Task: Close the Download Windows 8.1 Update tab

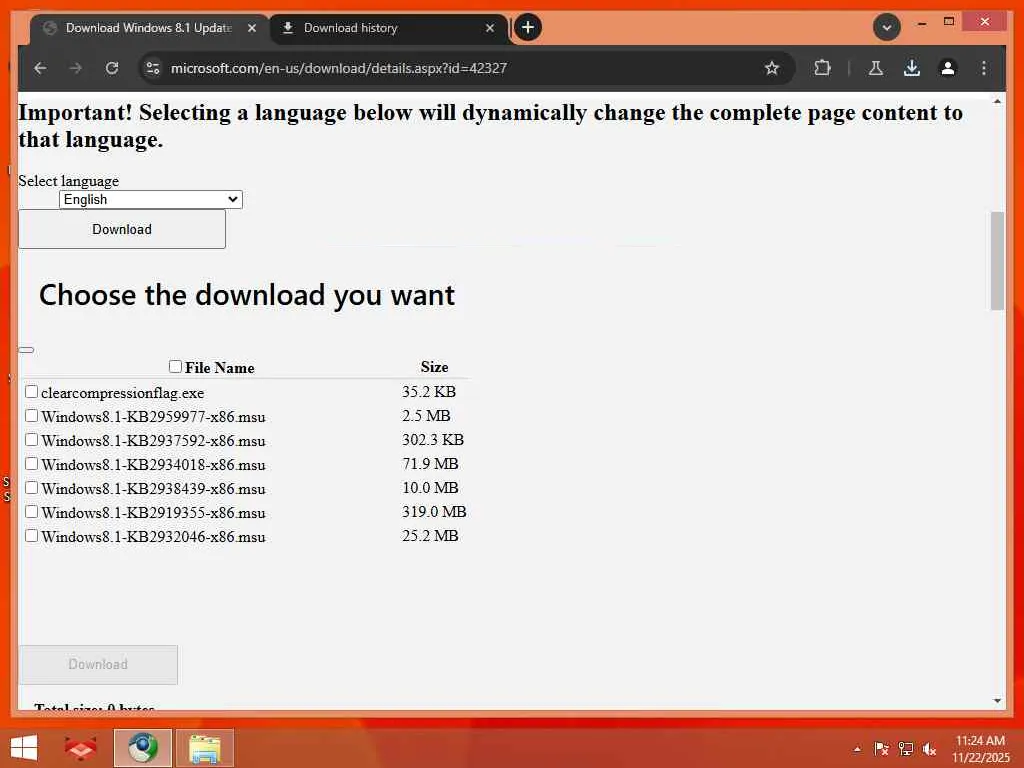Action: point(252,28)
